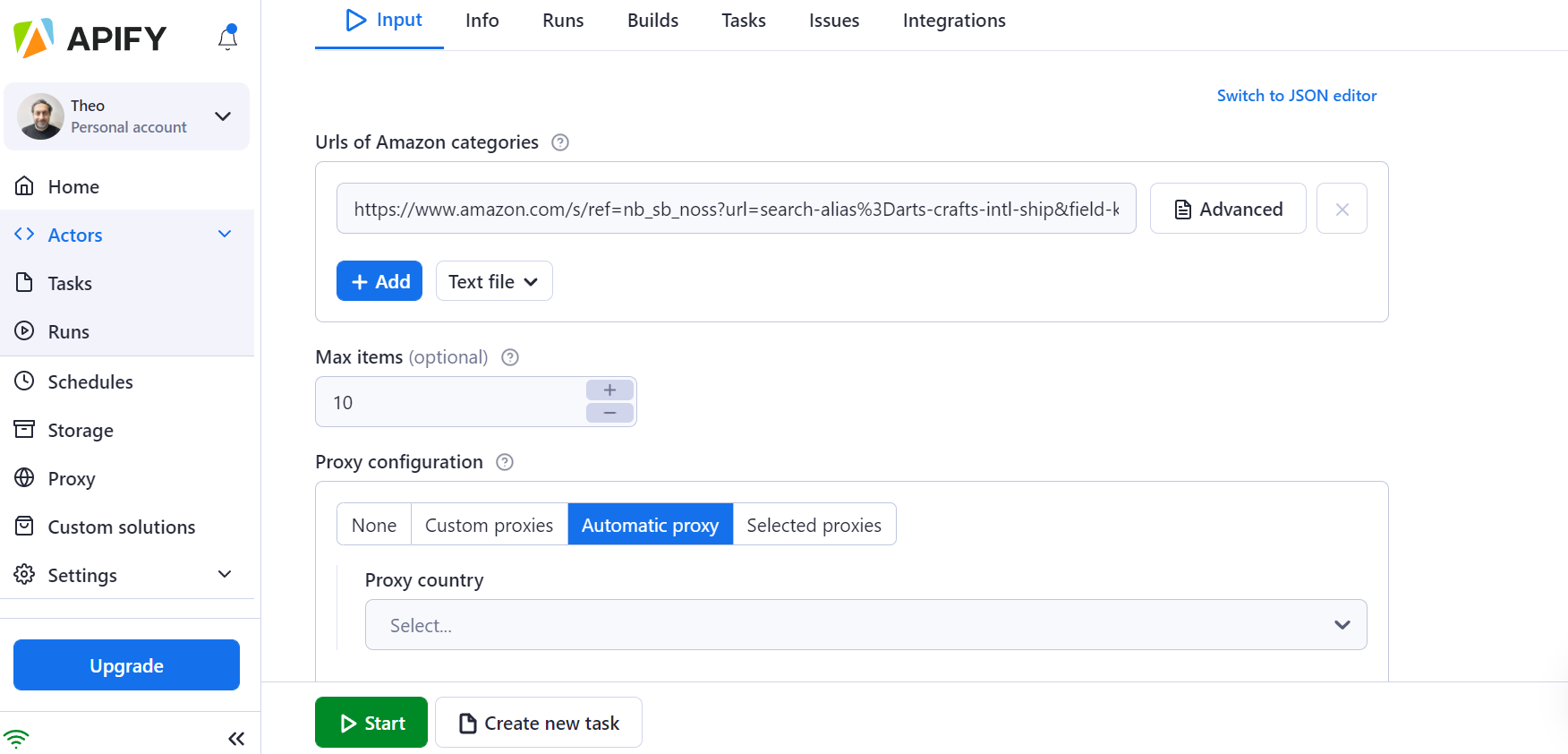1568x754 pixels.
Task: Collapse the Actors submenu chevron
Action: pyautogui.click(x=225, y=235)
